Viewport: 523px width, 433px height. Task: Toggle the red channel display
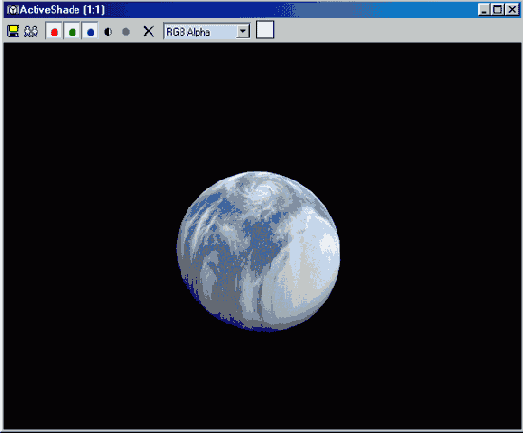point(54,31)
